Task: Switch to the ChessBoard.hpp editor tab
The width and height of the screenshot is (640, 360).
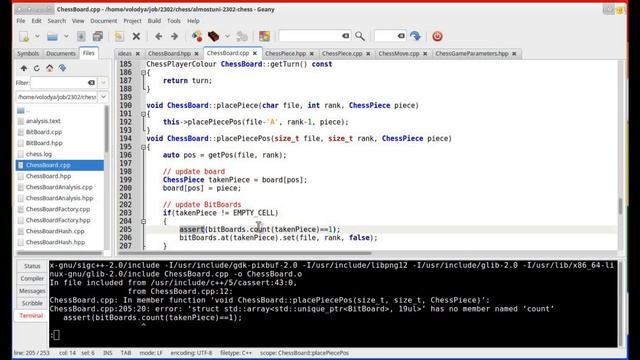Action: [169, 53]
